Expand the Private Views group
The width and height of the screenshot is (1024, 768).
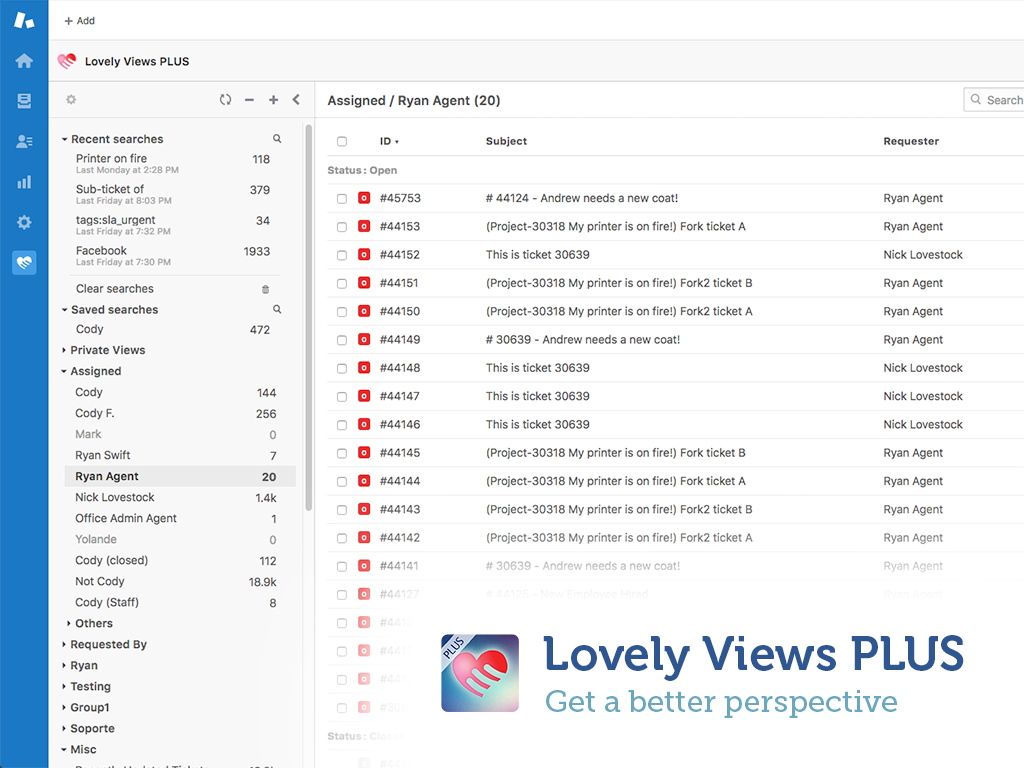point(107,350)
